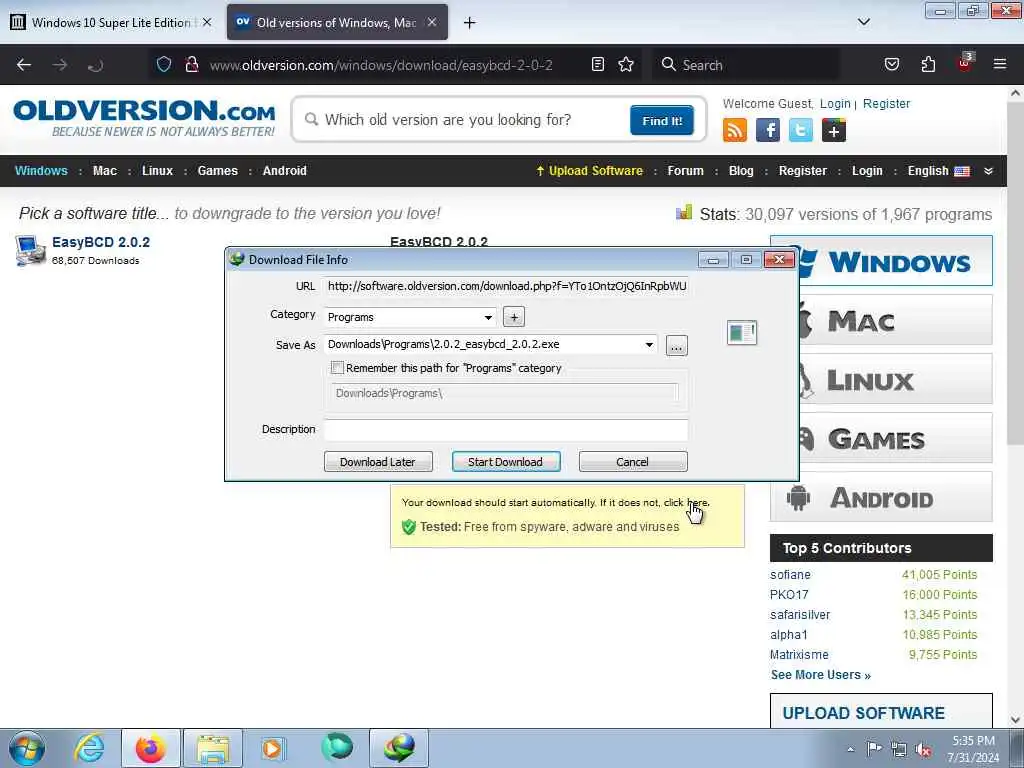Open the Extensions puzzle icon

[928, 64]
